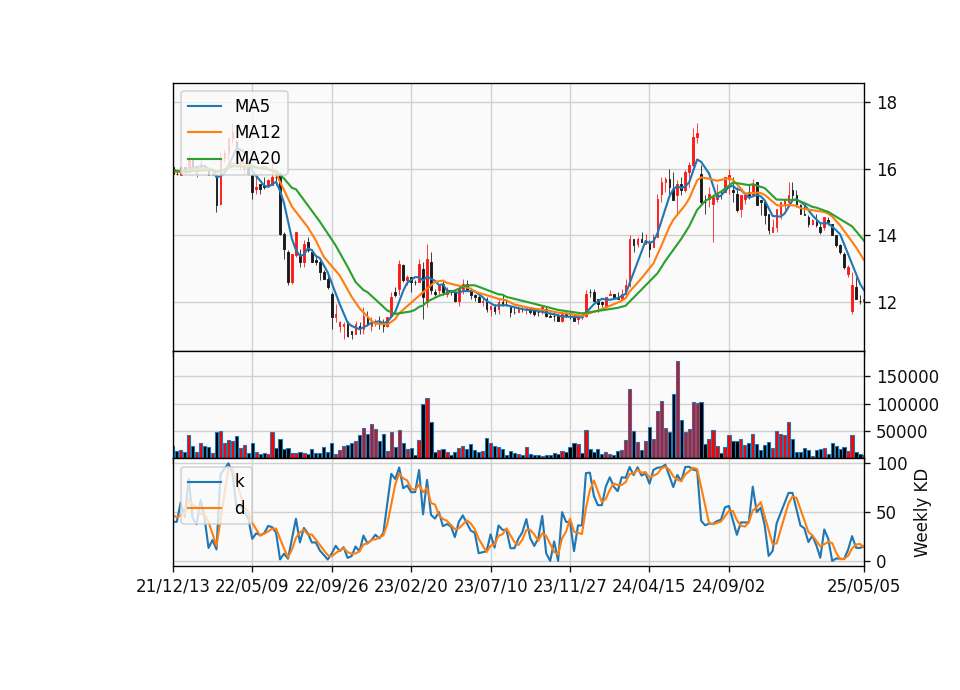Click the 24/04/15 date label
The height and width of the screenshot is (690, 960).
[x=649, y=586]
